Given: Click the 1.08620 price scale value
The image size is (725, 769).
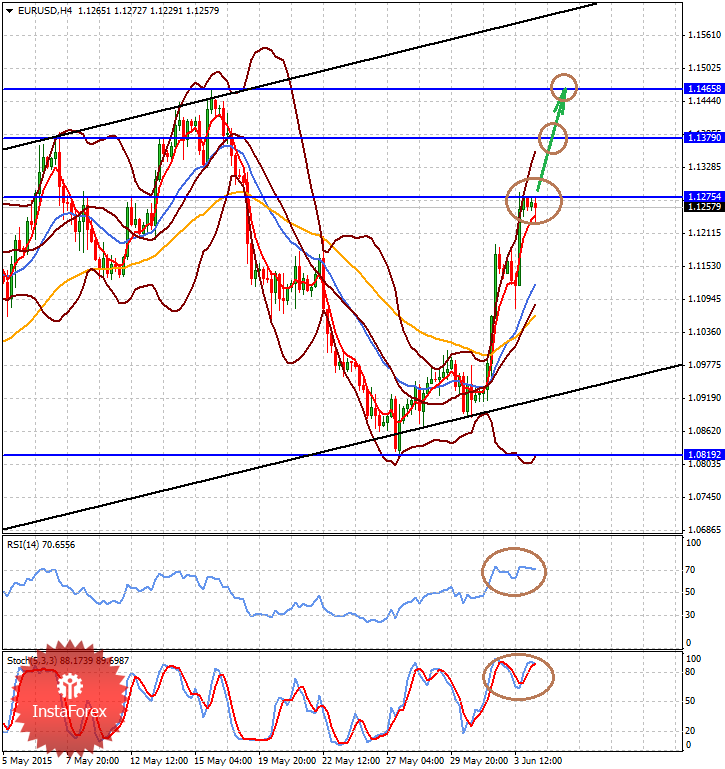Looking at the screenshot, I should pyautogui.click(x=704, y=431).
